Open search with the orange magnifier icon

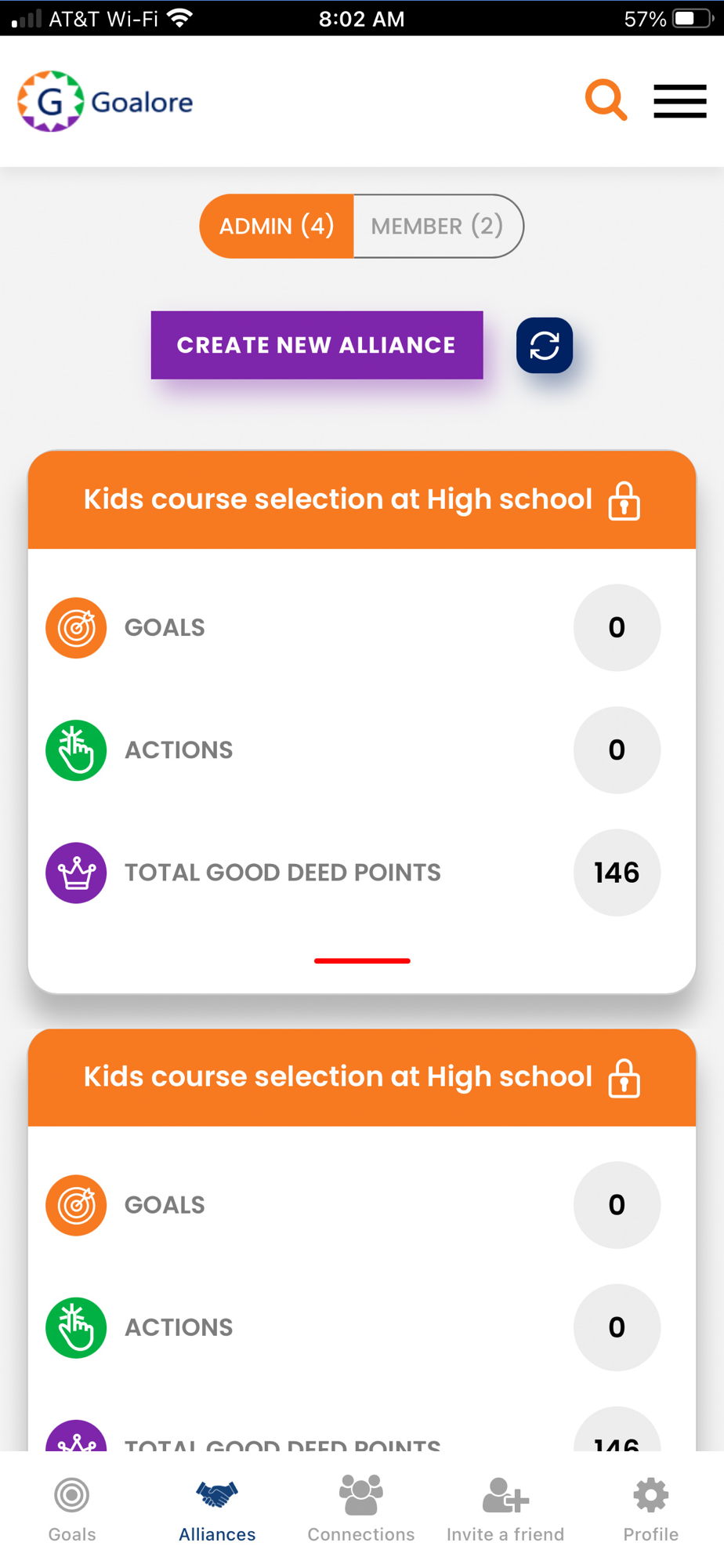pos(606,100)
